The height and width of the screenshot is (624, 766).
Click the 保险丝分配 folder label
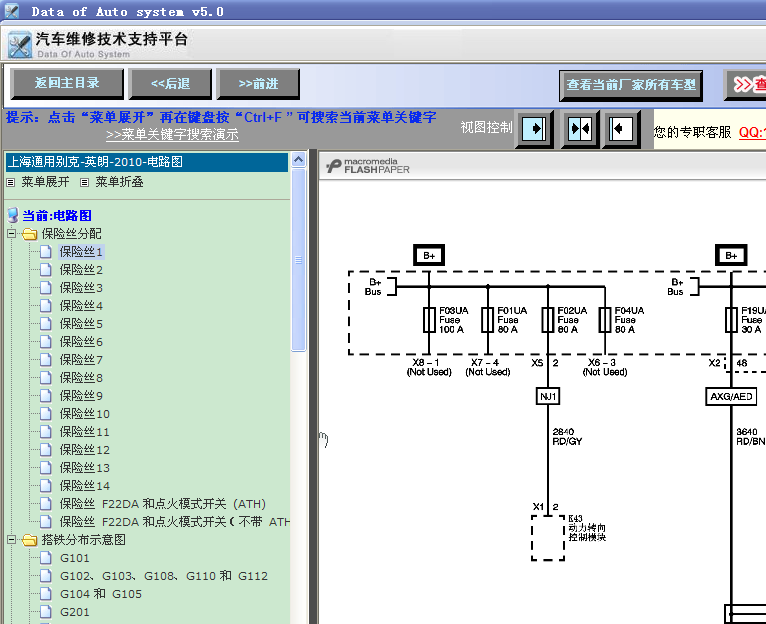(x=71, y=234)
